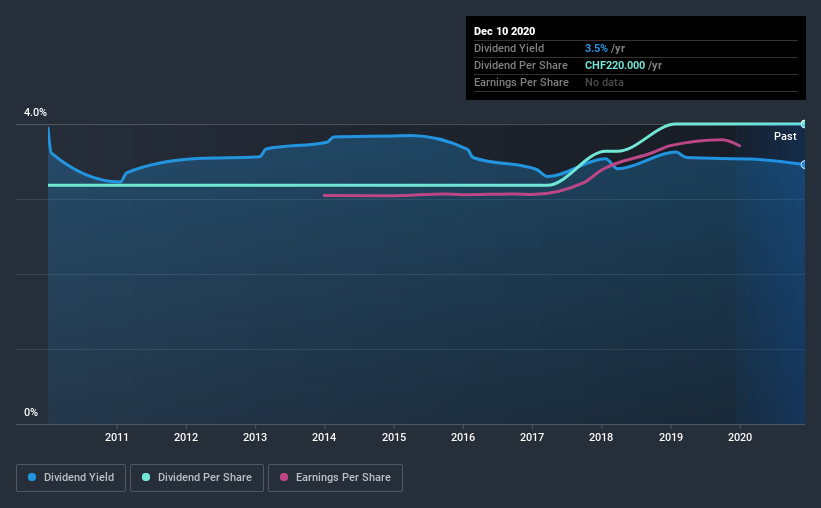The image size is (821, 508).
Task: Click the 2018 x-axis label
Action: (x=601, y=437)
